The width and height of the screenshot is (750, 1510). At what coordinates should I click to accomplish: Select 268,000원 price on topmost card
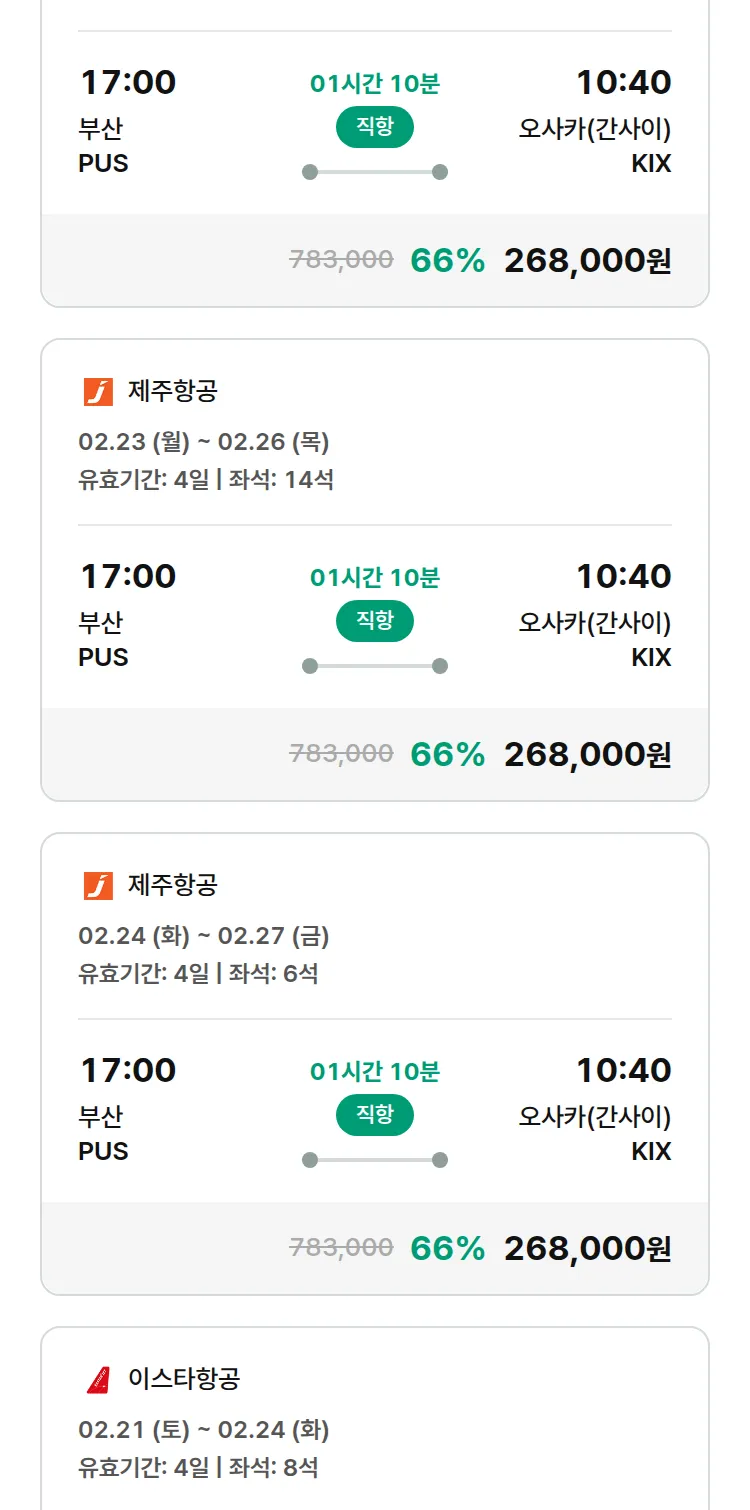click(587, 261)
